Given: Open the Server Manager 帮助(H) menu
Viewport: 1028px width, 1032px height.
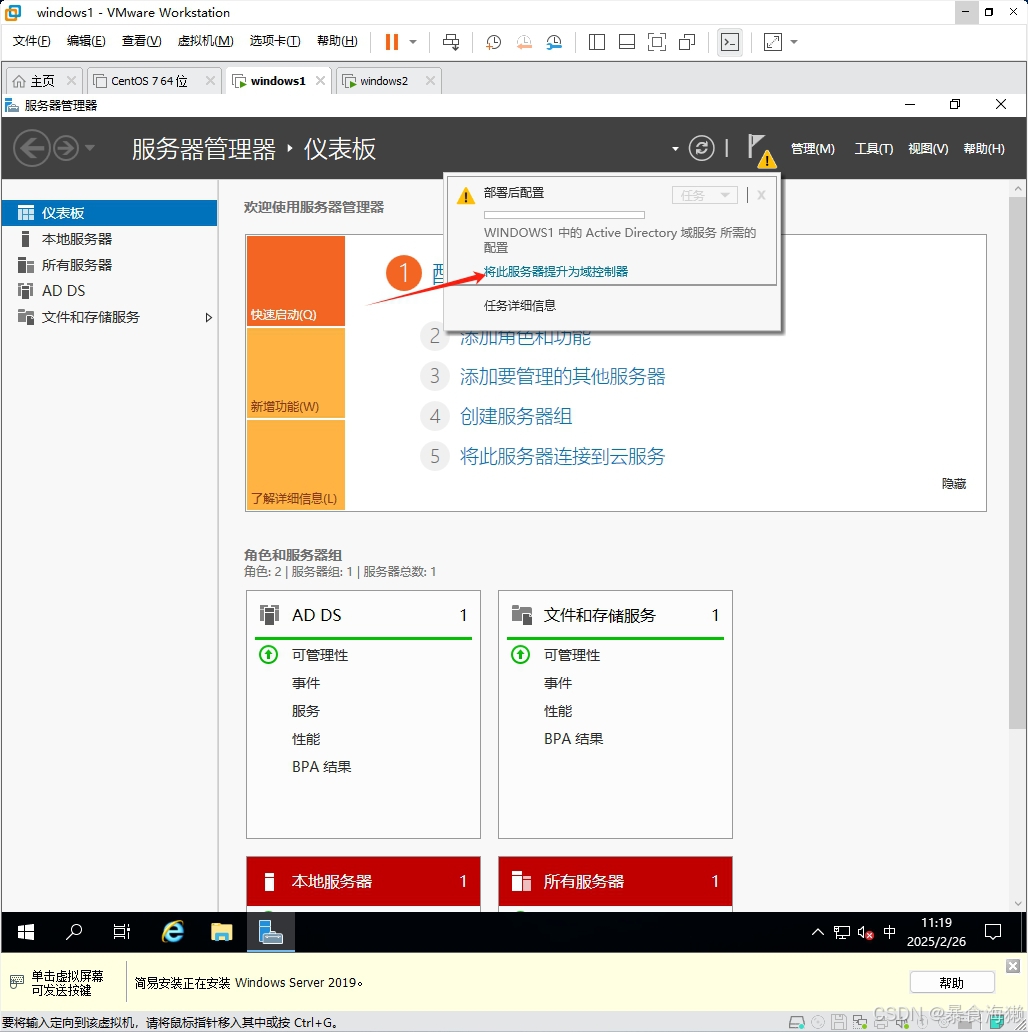Looking at the screenshot, I should pyautogui.click(x=985, y=149).
